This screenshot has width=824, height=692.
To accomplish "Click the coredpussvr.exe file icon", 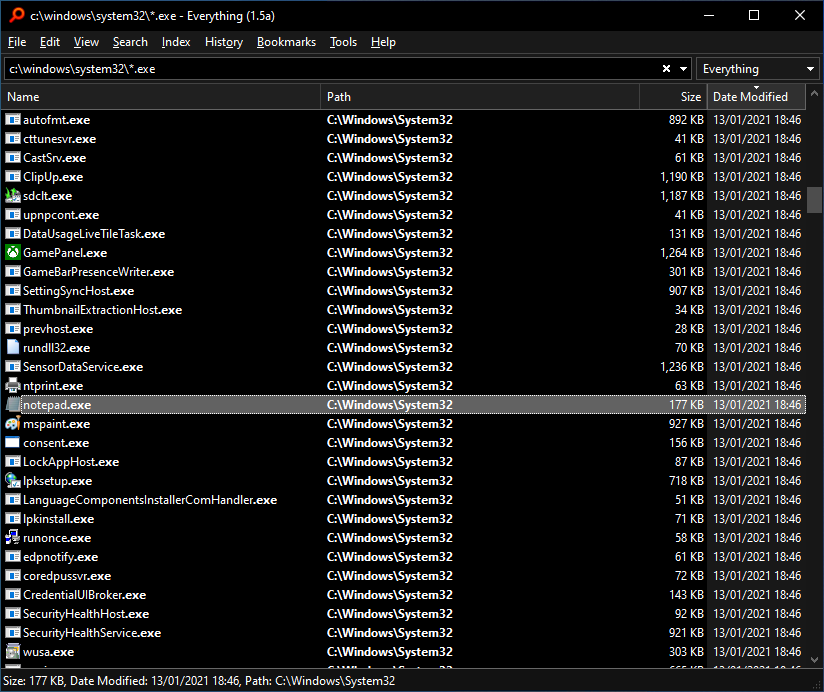I will pos(13,576).
